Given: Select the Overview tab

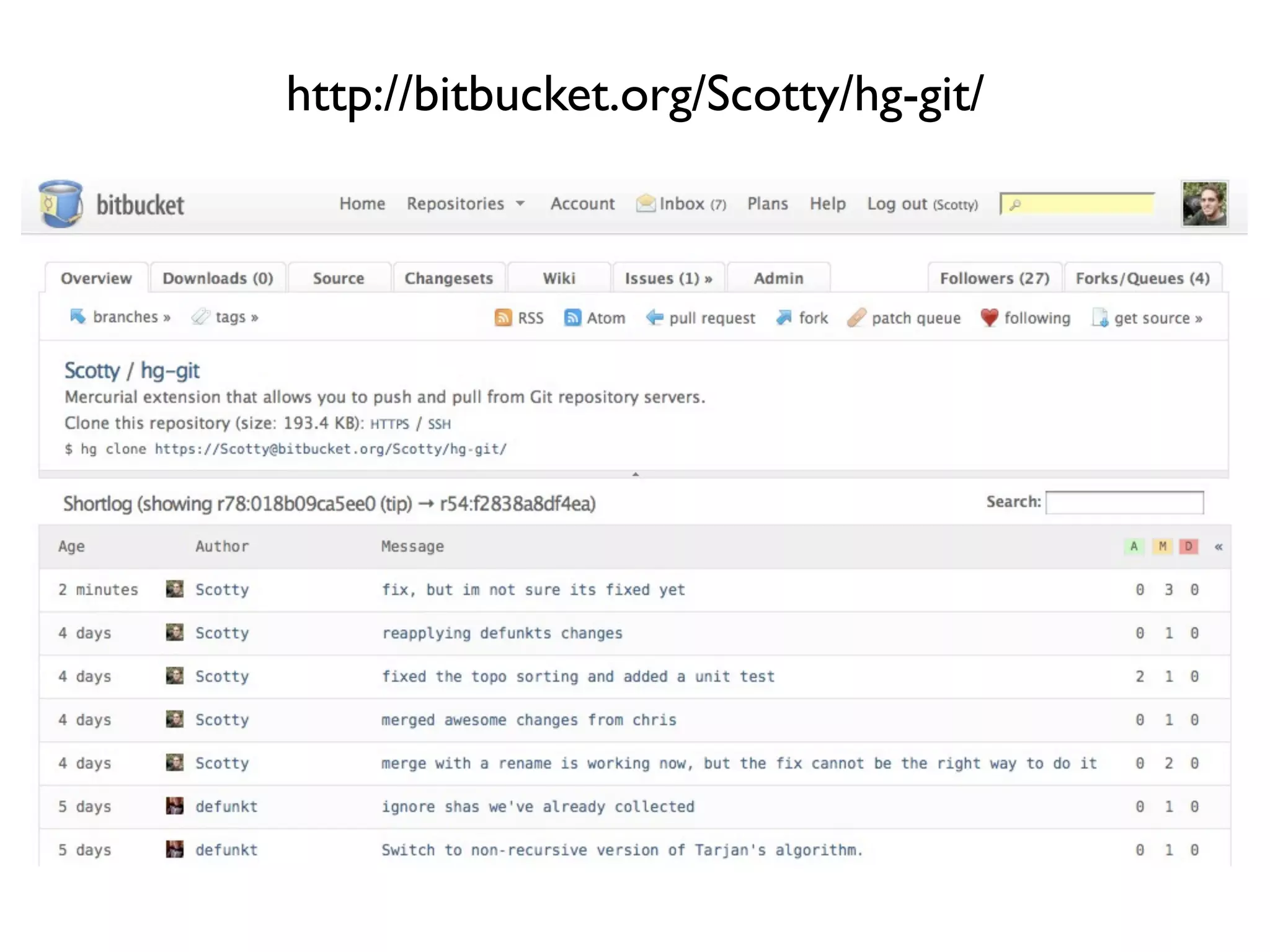Looking at the screenshot, I should (96, 278).
